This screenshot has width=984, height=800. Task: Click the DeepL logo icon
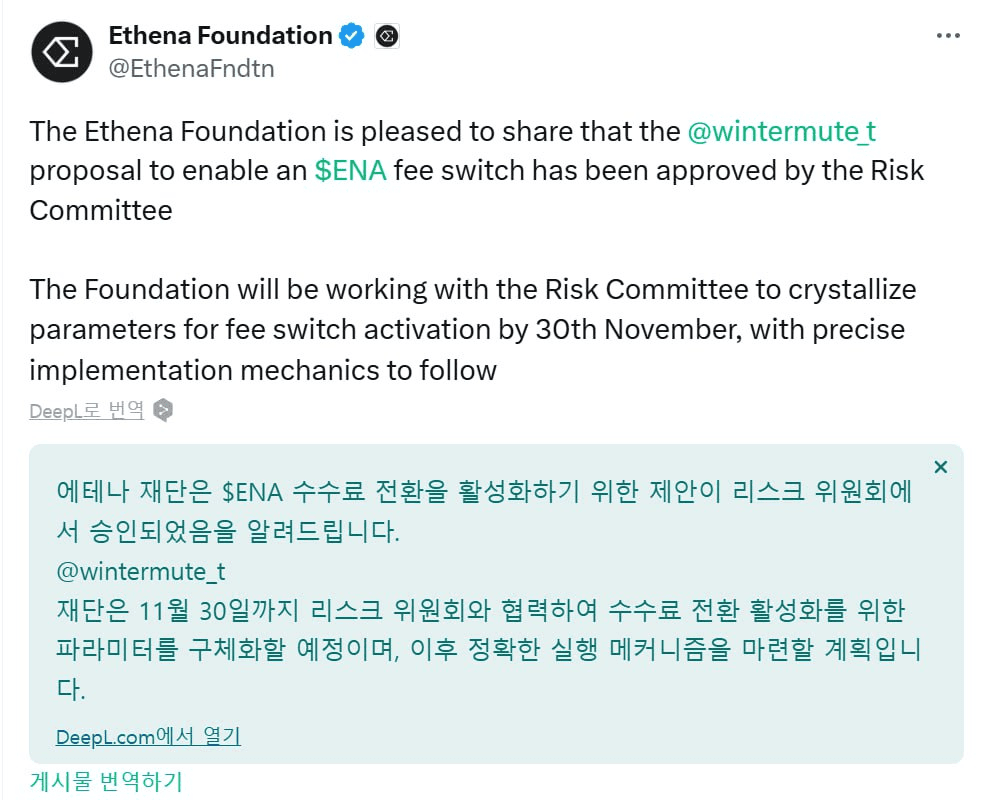[163, 410]
